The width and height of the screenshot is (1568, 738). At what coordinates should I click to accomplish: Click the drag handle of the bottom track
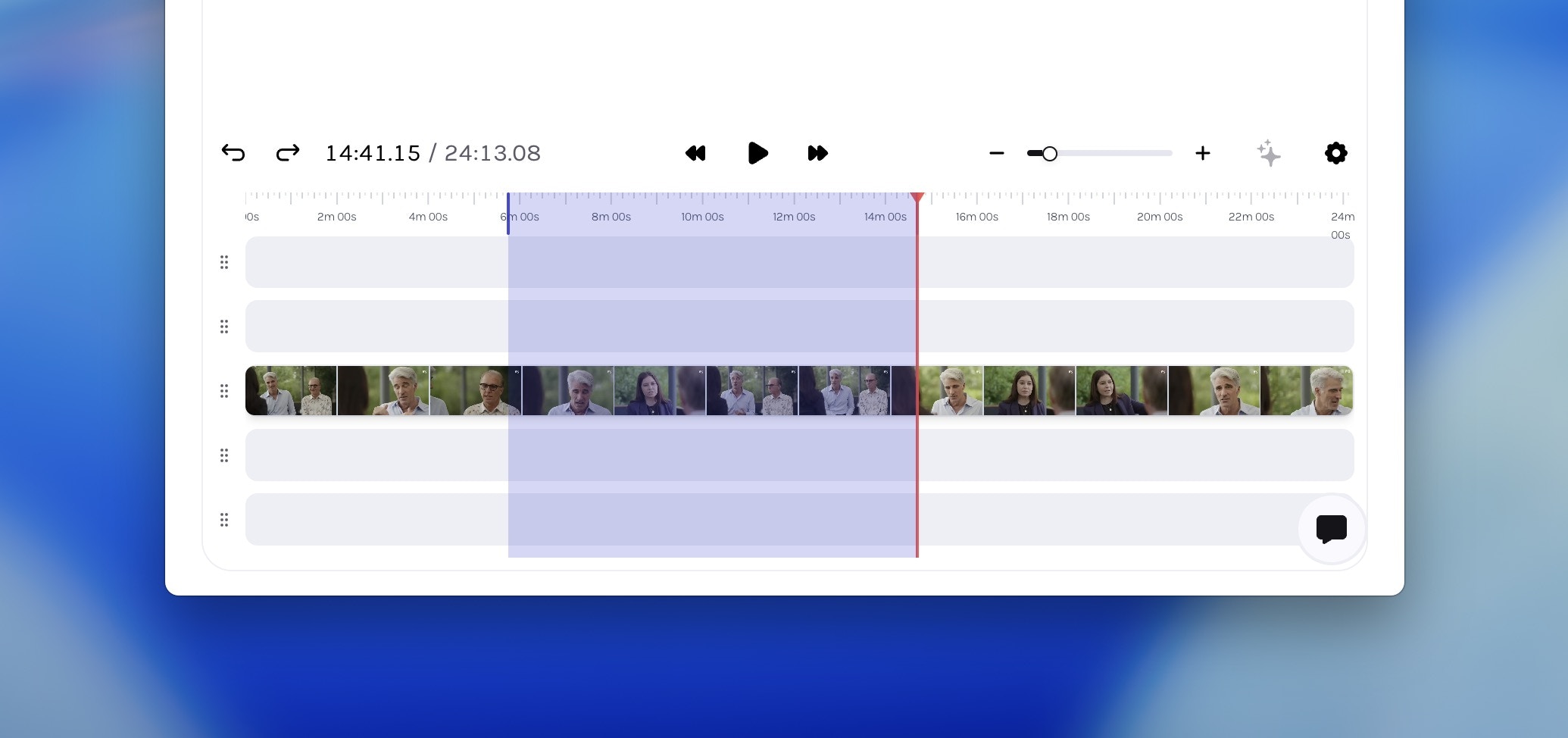(224, 521)
